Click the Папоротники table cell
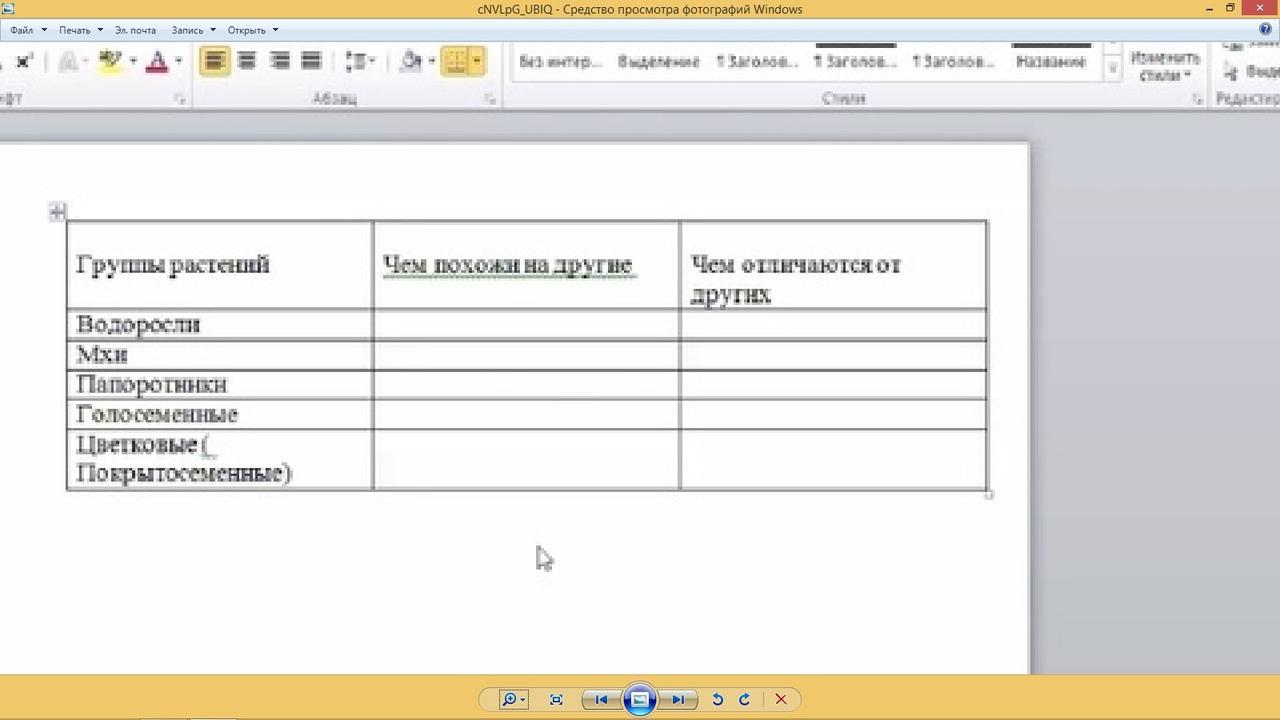This screenshot has width=1280, height=720. coord(220,385)
